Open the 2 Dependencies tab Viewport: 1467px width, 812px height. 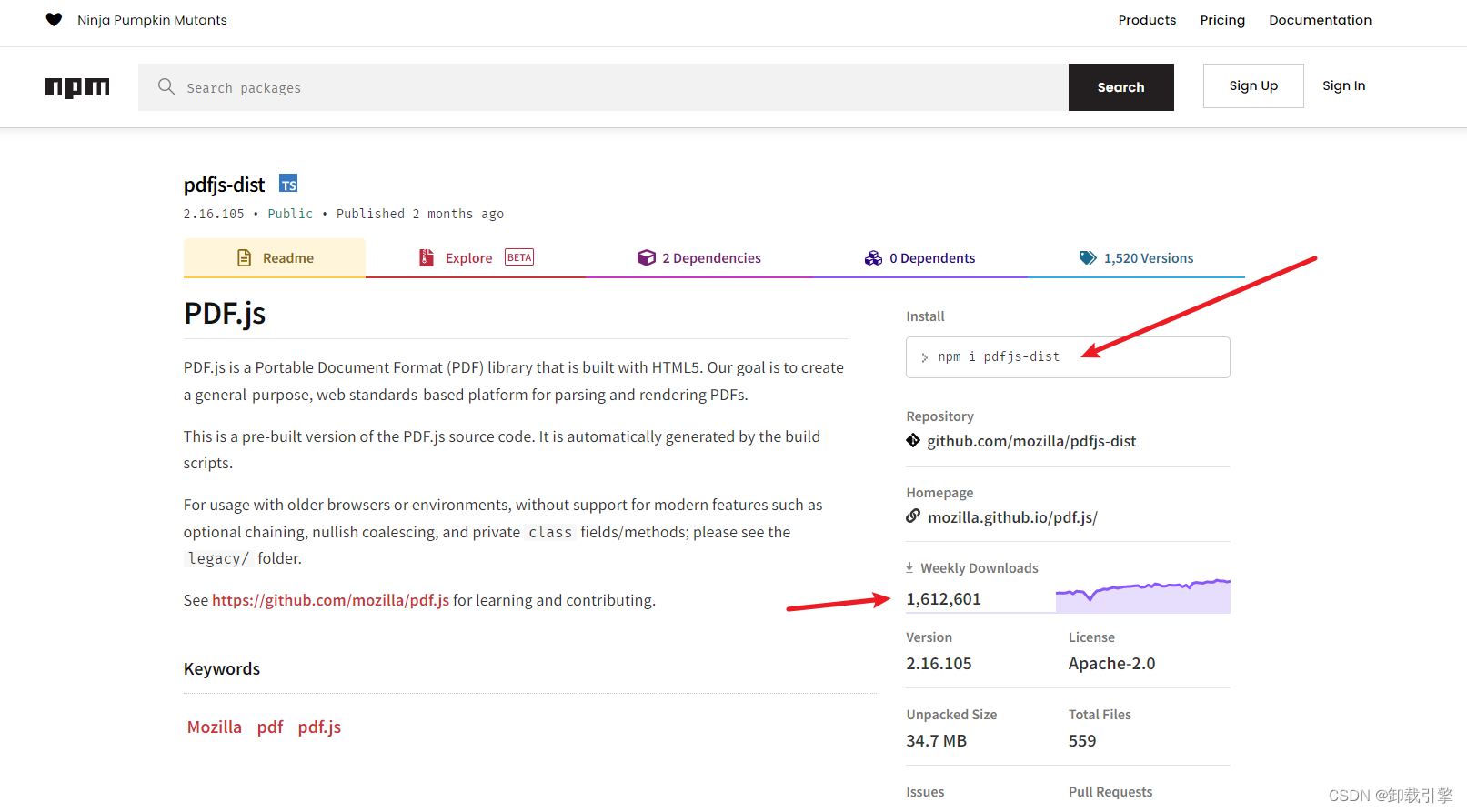point(698,258)
